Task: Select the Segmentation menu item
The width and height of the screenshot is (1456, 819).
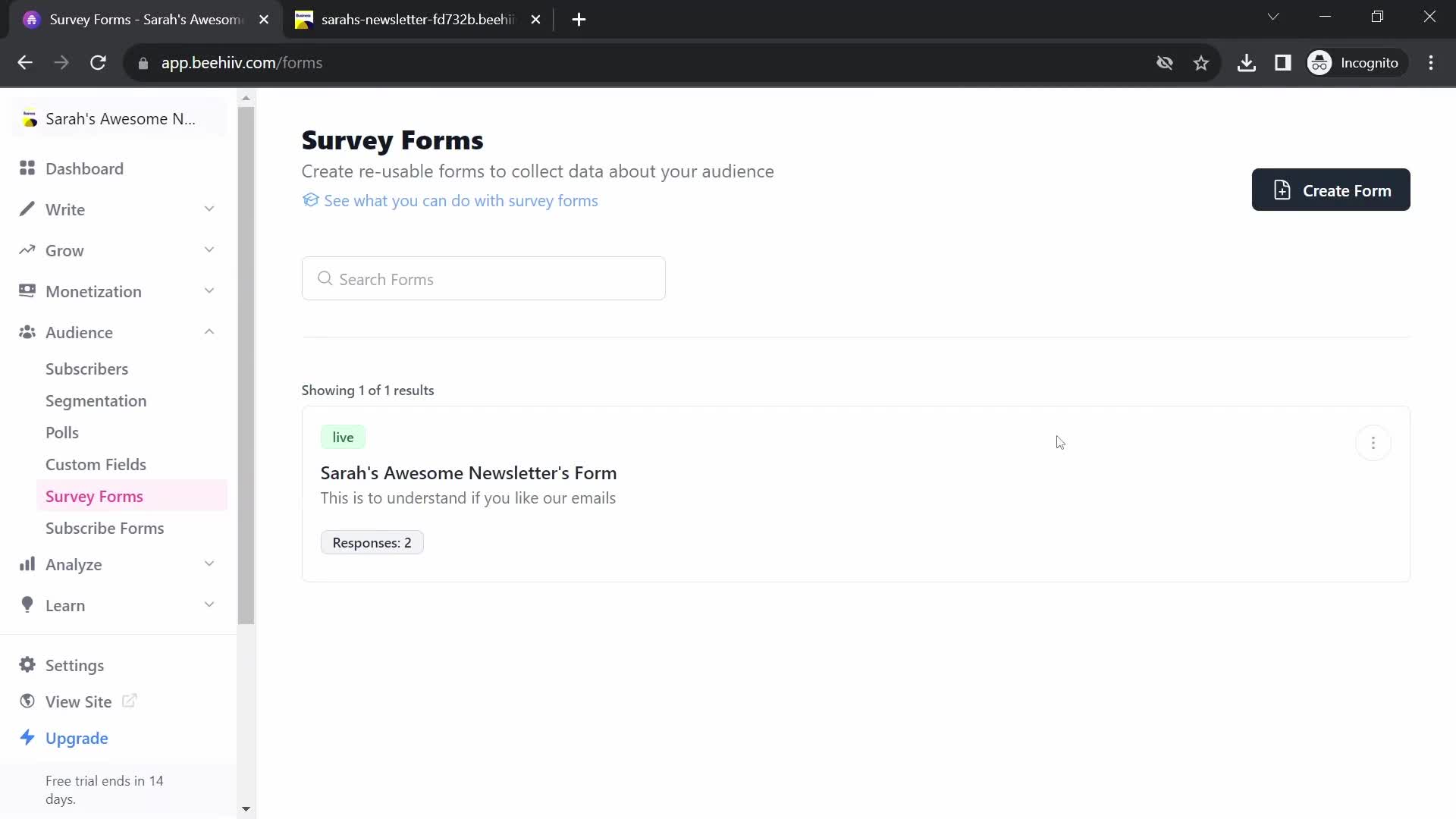Action: 96,400
